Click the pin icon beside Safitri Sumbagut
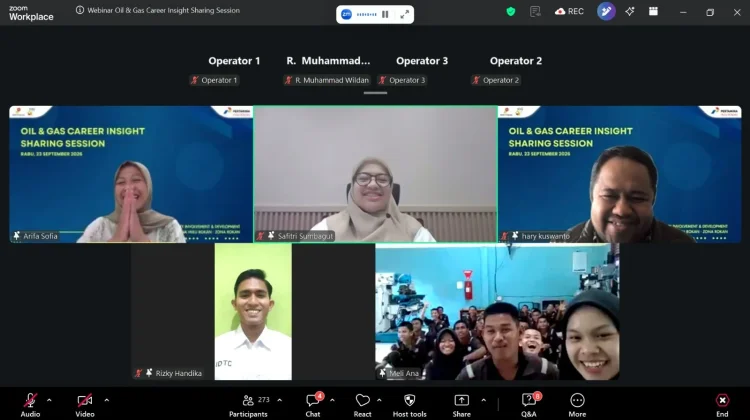The image size is (750, 420). point(271,236)
